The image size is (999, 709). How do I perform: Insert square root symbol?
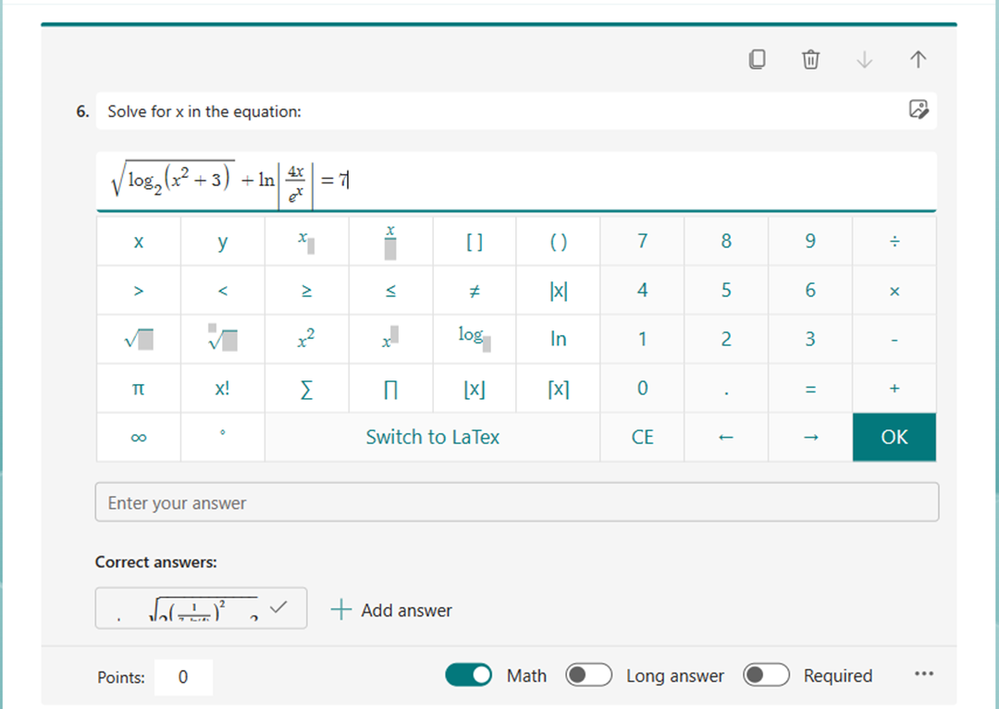tap(138, 339)
